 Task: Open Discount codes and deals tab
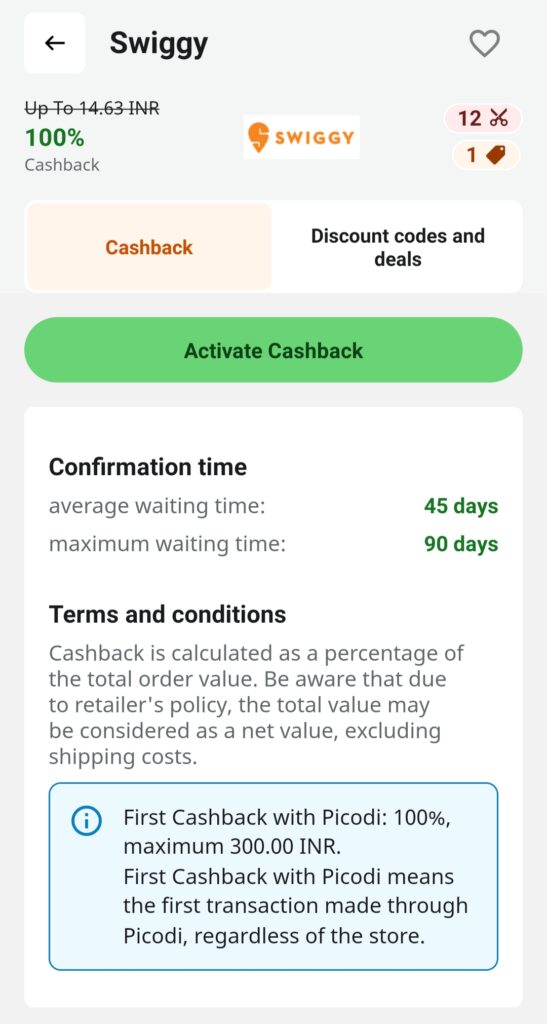tap(398, 247)
